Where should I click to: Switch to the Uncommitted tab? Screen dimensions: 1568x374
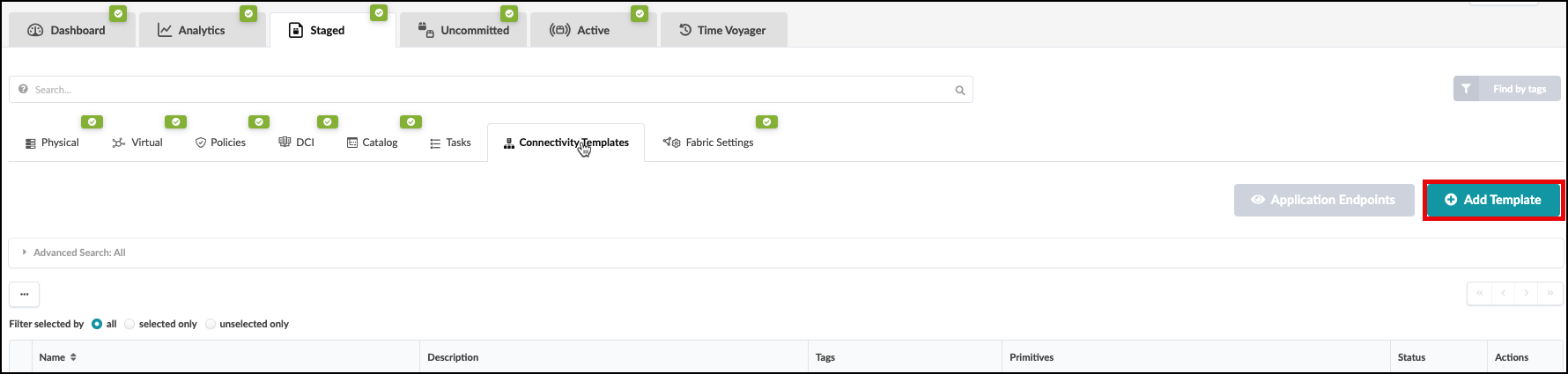click(463, 30)
